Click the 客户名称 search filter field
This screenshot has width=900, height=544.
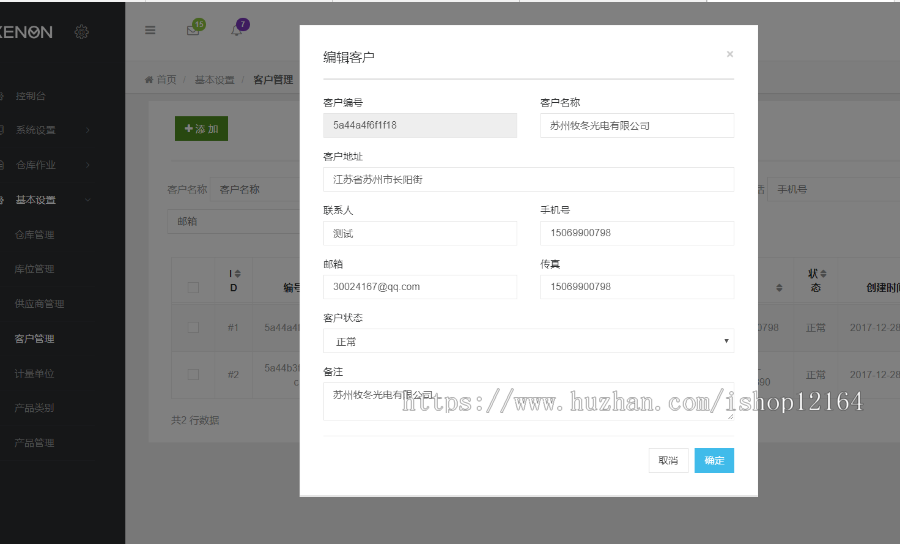(x=255, y=189)
